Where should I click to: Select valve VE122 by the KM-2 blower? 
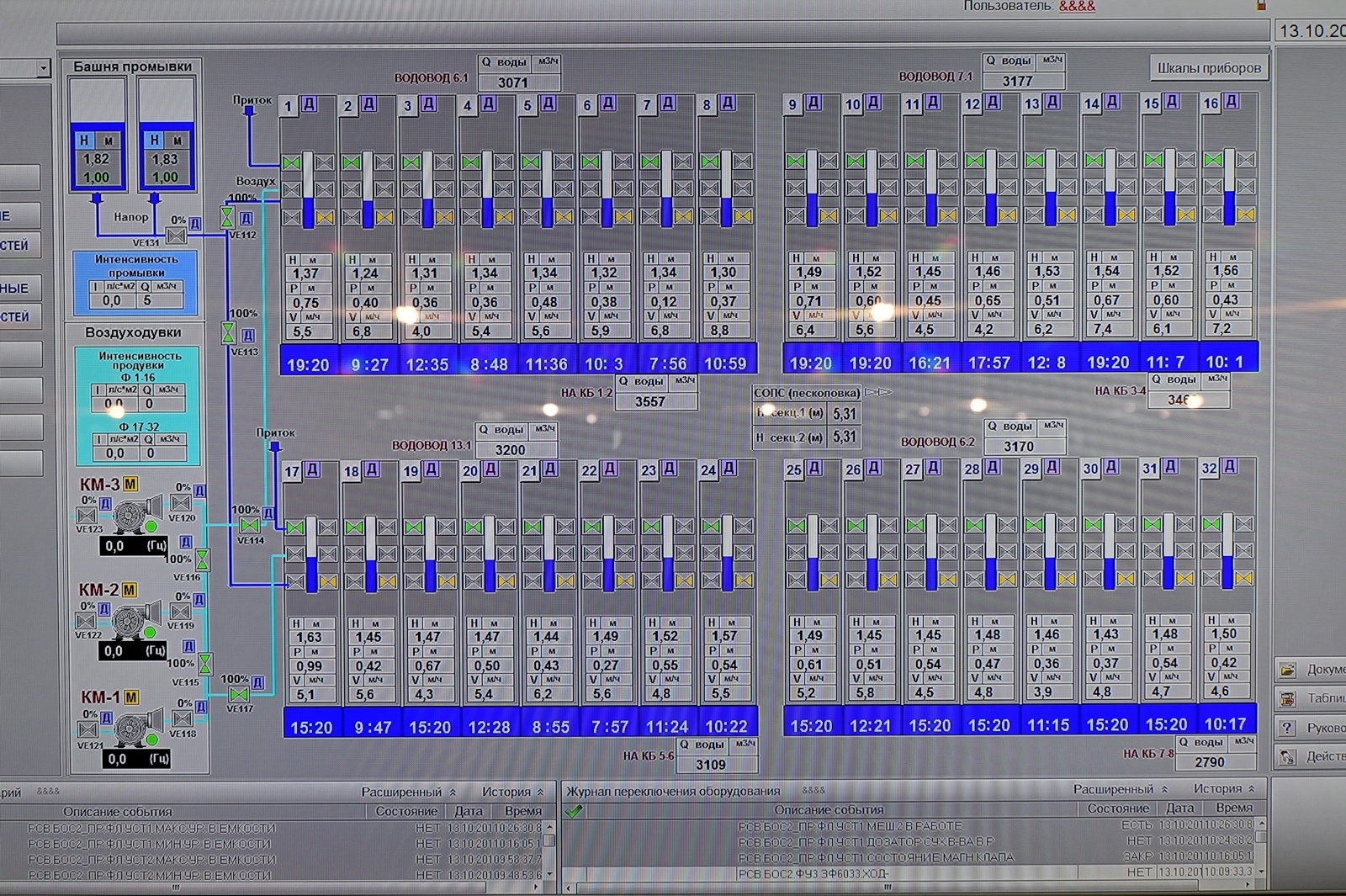coord(86,621)
